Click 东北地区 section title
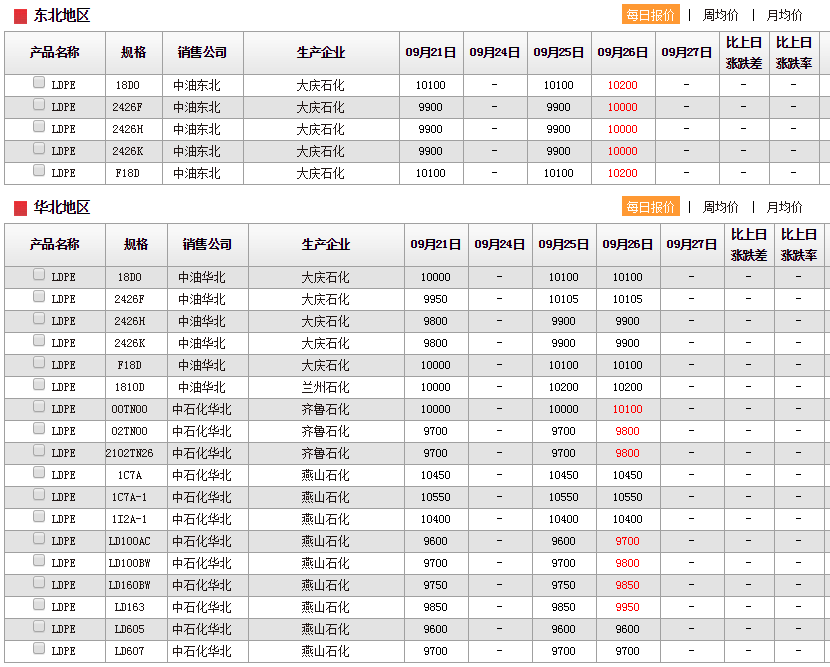 [x=62, y=16]
